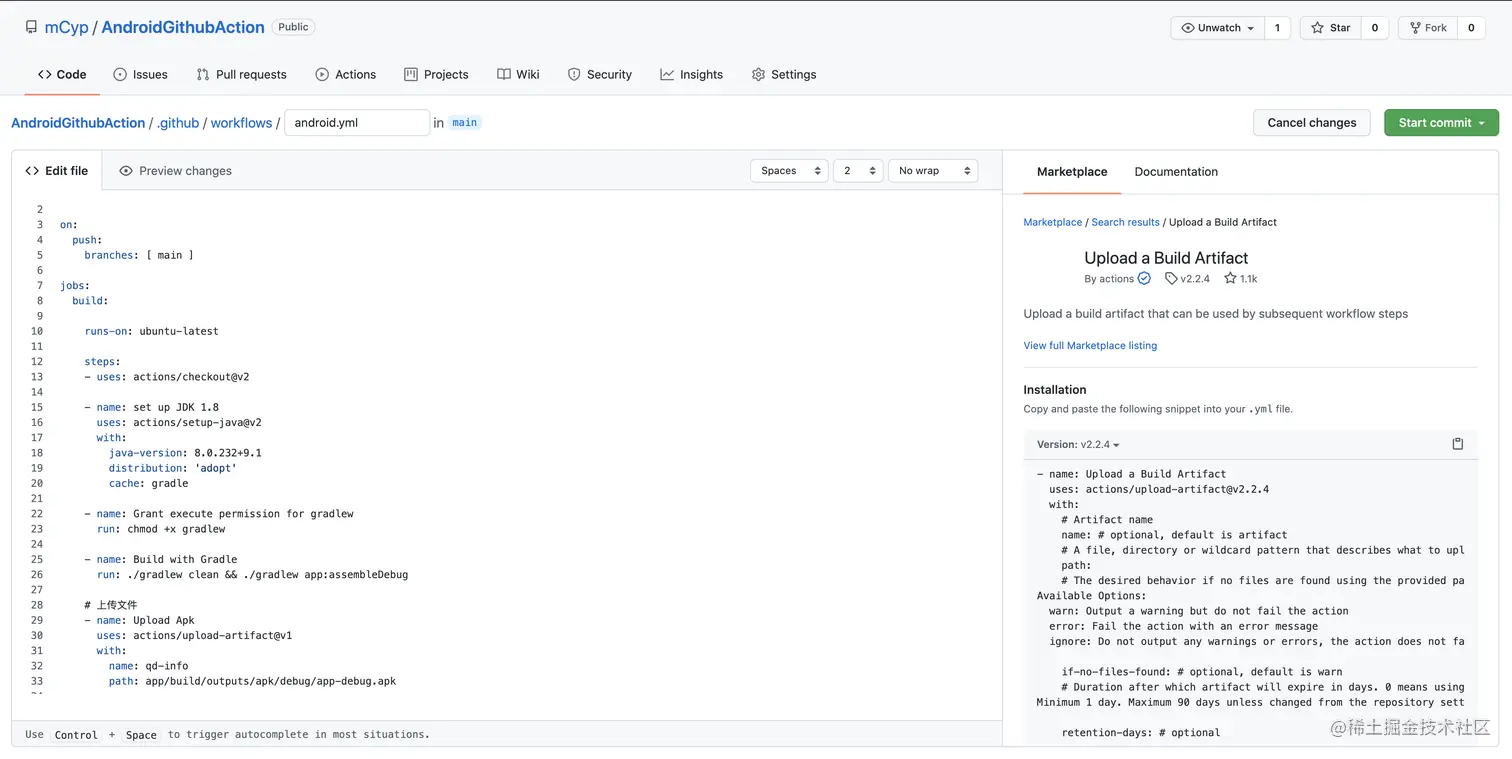This screenshot has height=759, width=1512.
Task: Click the main branch label
Action: (464, 123)
